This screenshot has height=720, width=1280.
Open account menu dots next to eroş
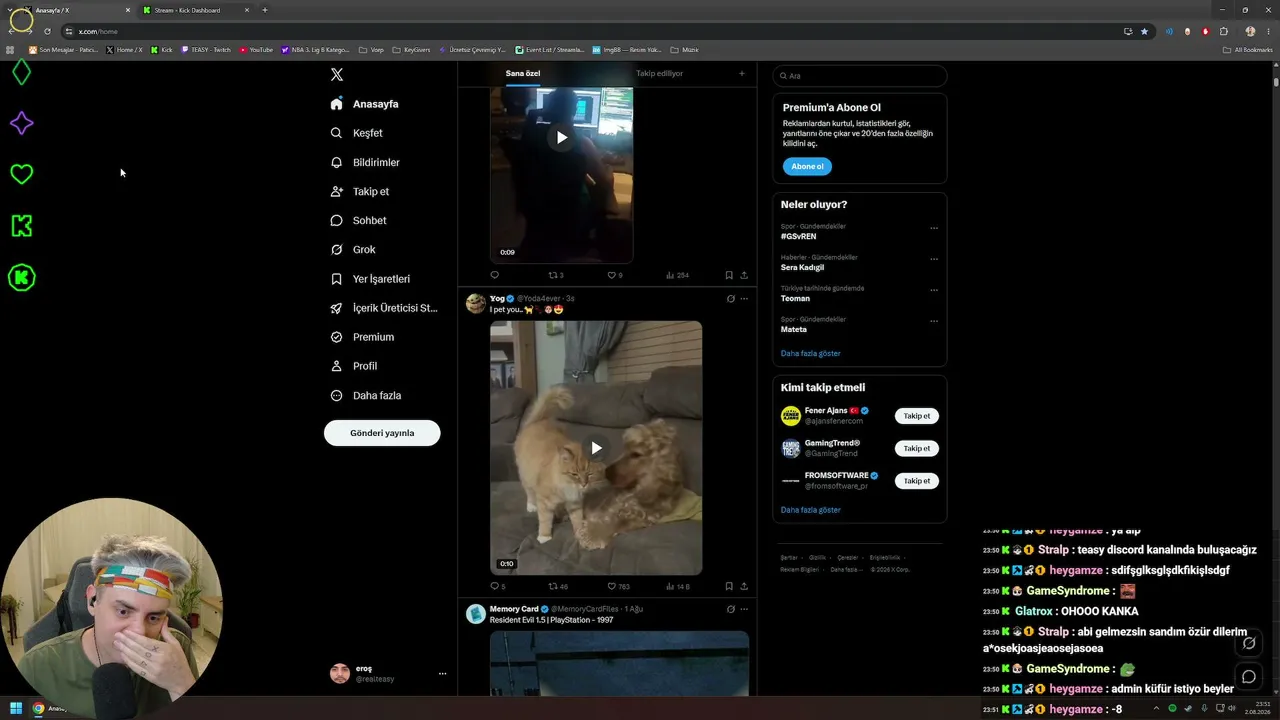442,674
